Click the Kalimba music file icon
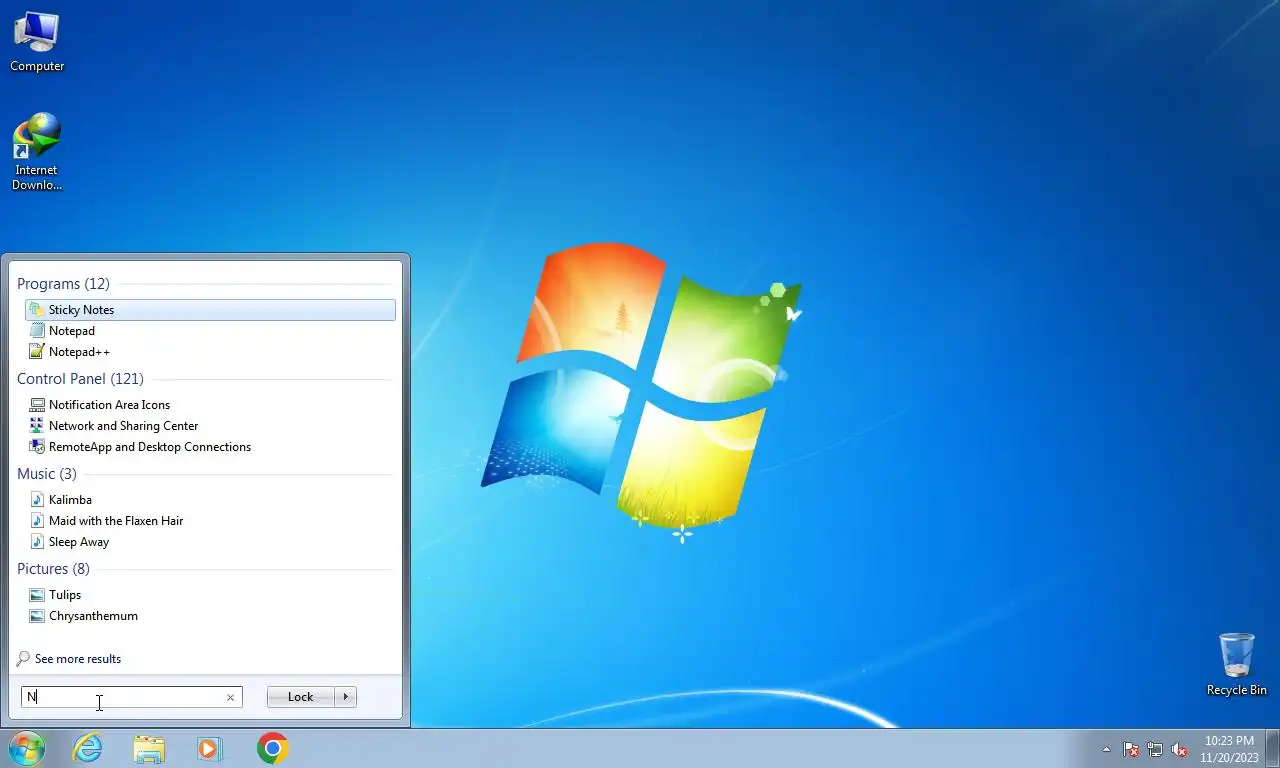 37,500
